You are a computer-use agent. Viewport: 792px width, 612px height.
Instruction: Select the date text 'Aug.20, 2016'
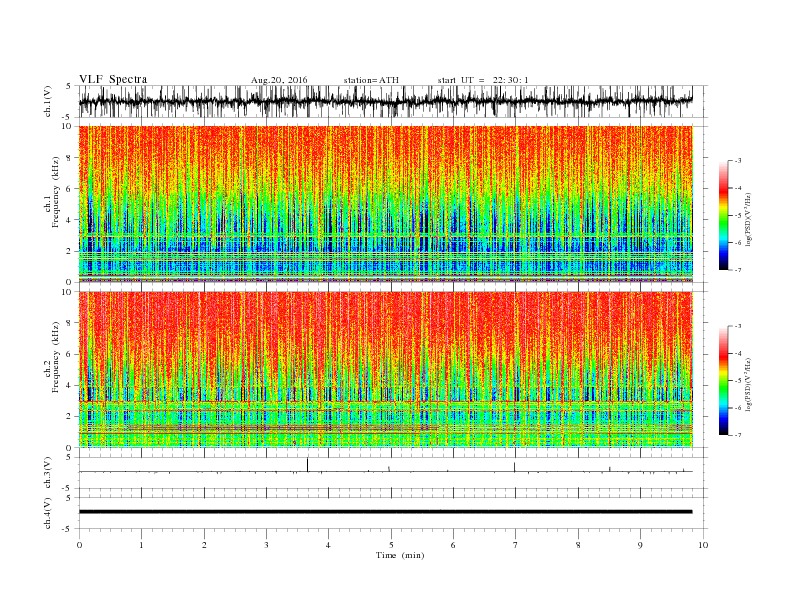[279, 80]
